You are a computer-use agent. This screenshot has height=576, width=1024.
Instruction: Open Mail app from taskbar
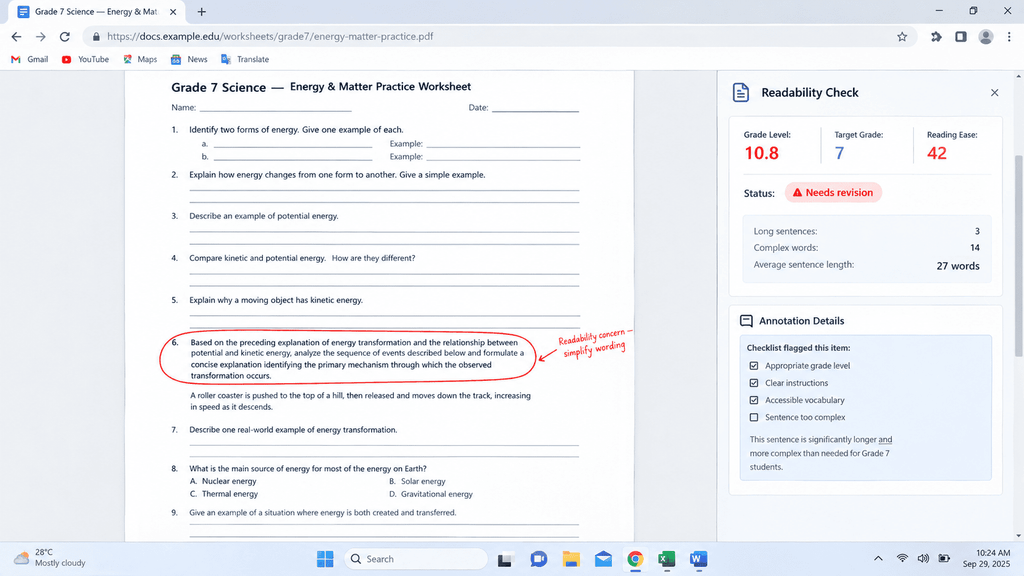pyautogui.click(x=603, y=559)
